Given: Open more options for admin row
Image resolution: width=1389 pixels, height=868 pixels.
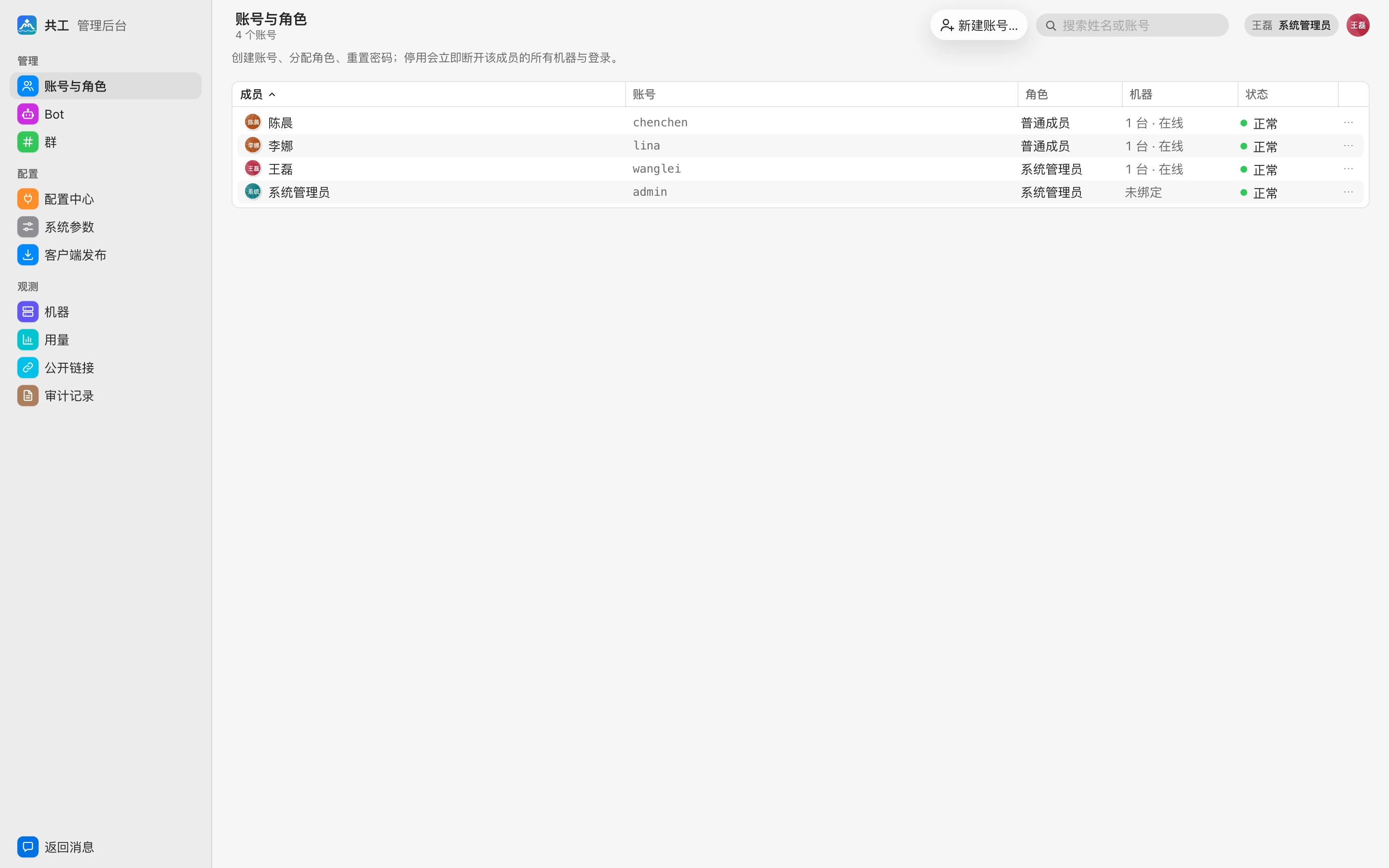Looking at the screenshot, I should coord(1348,192).
